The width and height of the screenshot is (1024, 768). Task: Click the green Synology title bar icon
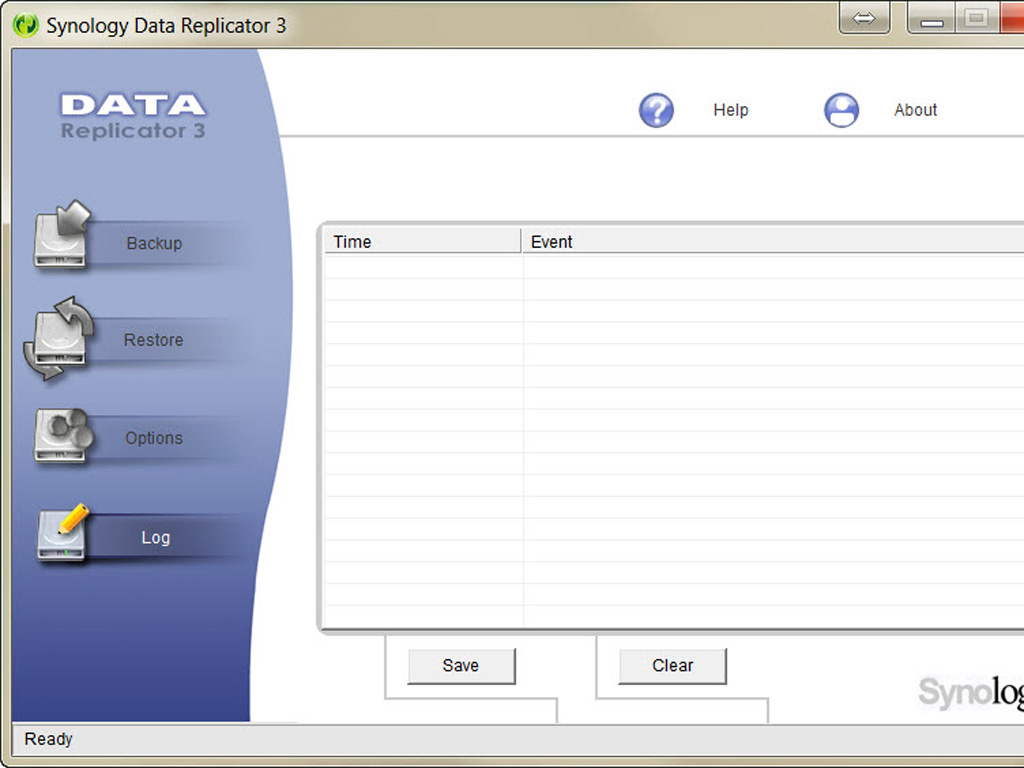pos(26,25)
